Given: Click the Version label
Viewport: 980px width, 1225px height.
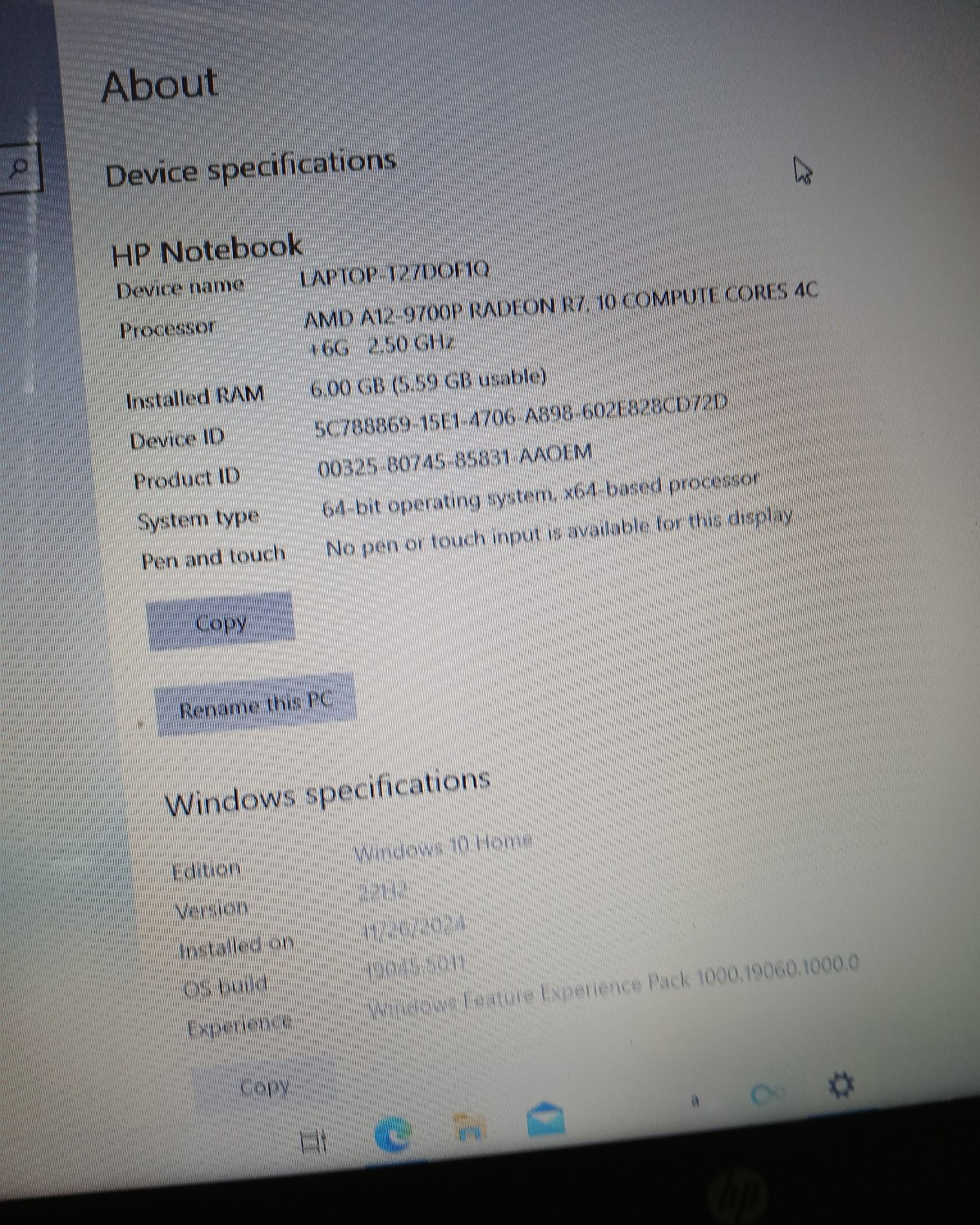Looking at the screenshot, I should pos(212,909).
